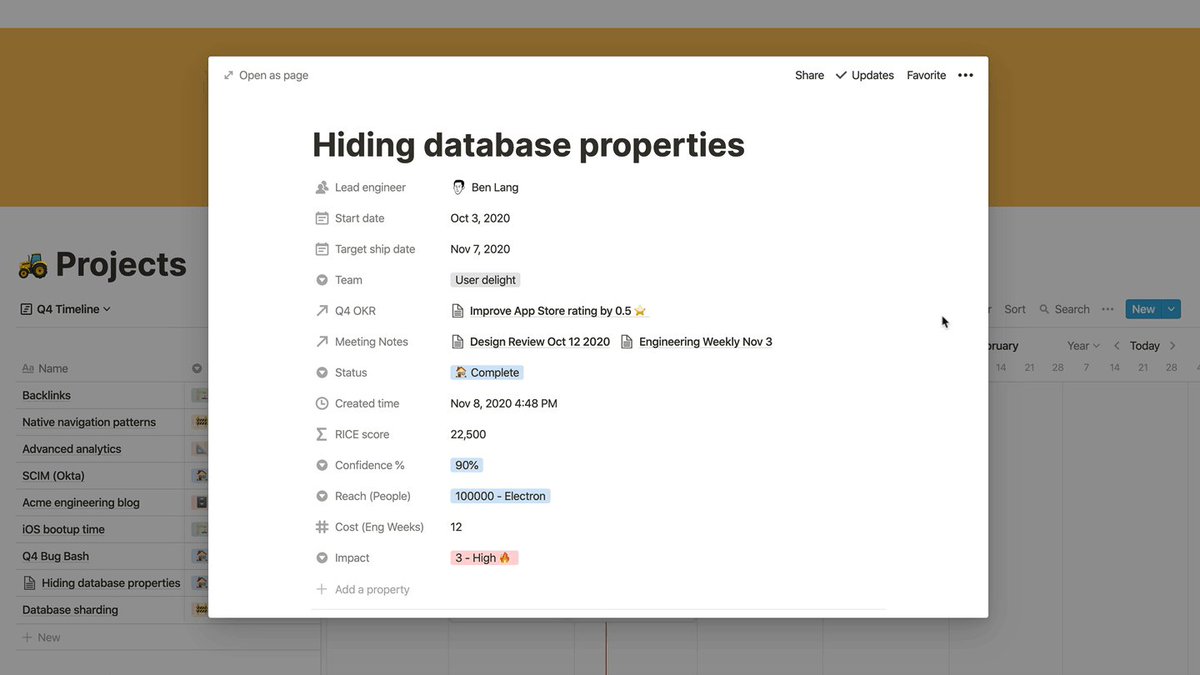
Task: Click the User delight team tag
Action: [486, 280]
